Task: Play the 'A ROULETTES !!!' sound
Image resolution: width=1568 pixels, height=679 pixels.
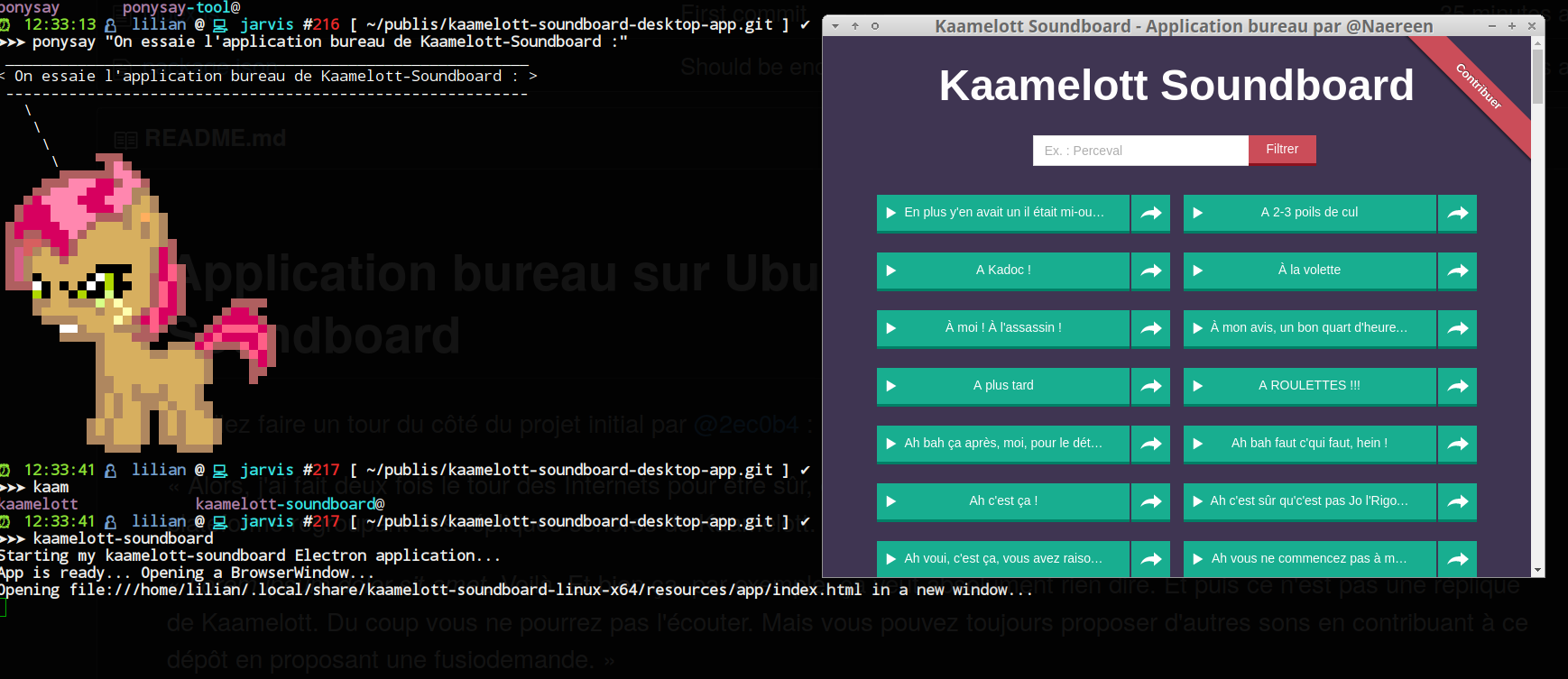Action: click(1309, 386)
